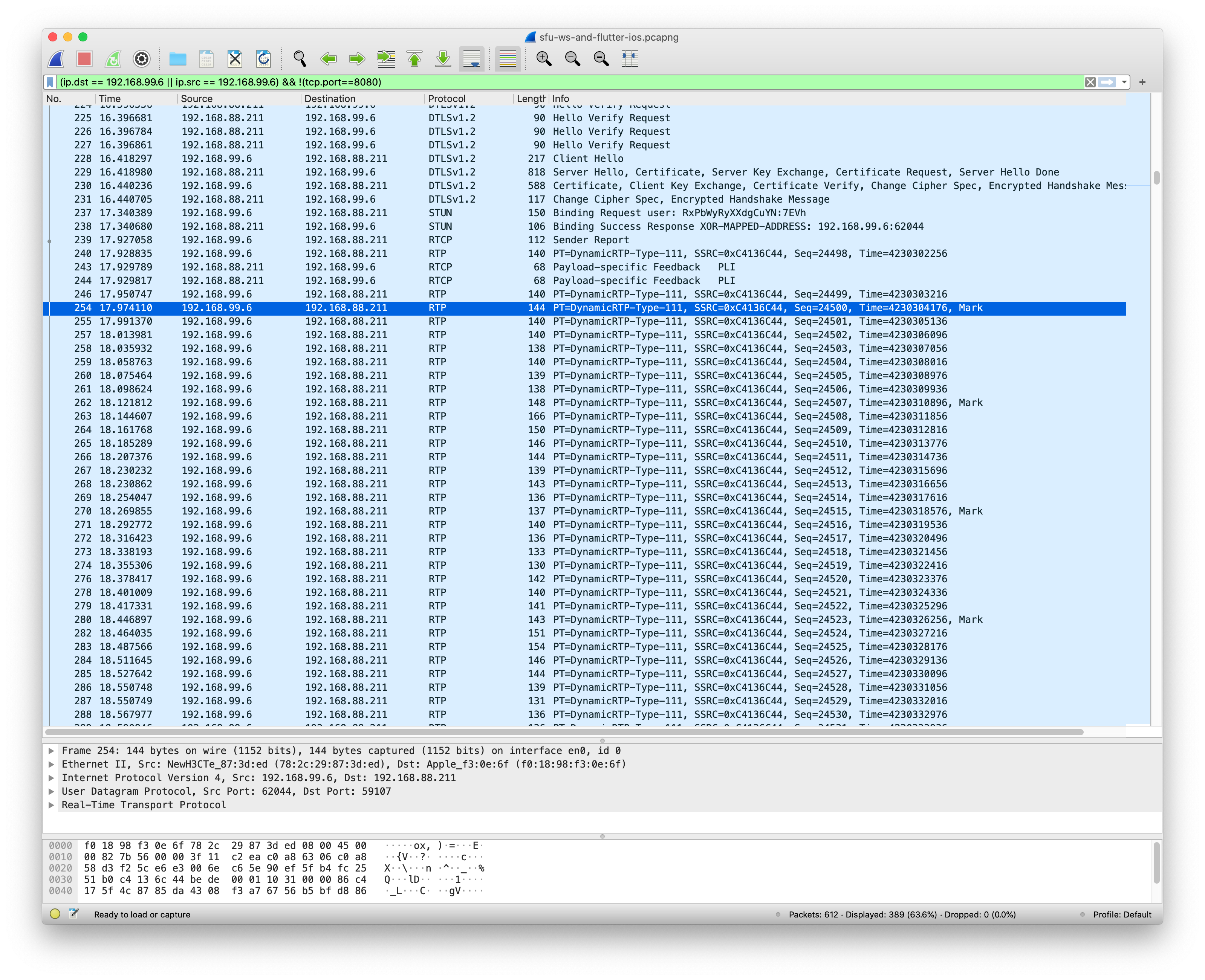Image resolution: width=1205 pixels, height=980 pixels.
Task: Expand the Frame 254 details node
Action: coord(52,751)
